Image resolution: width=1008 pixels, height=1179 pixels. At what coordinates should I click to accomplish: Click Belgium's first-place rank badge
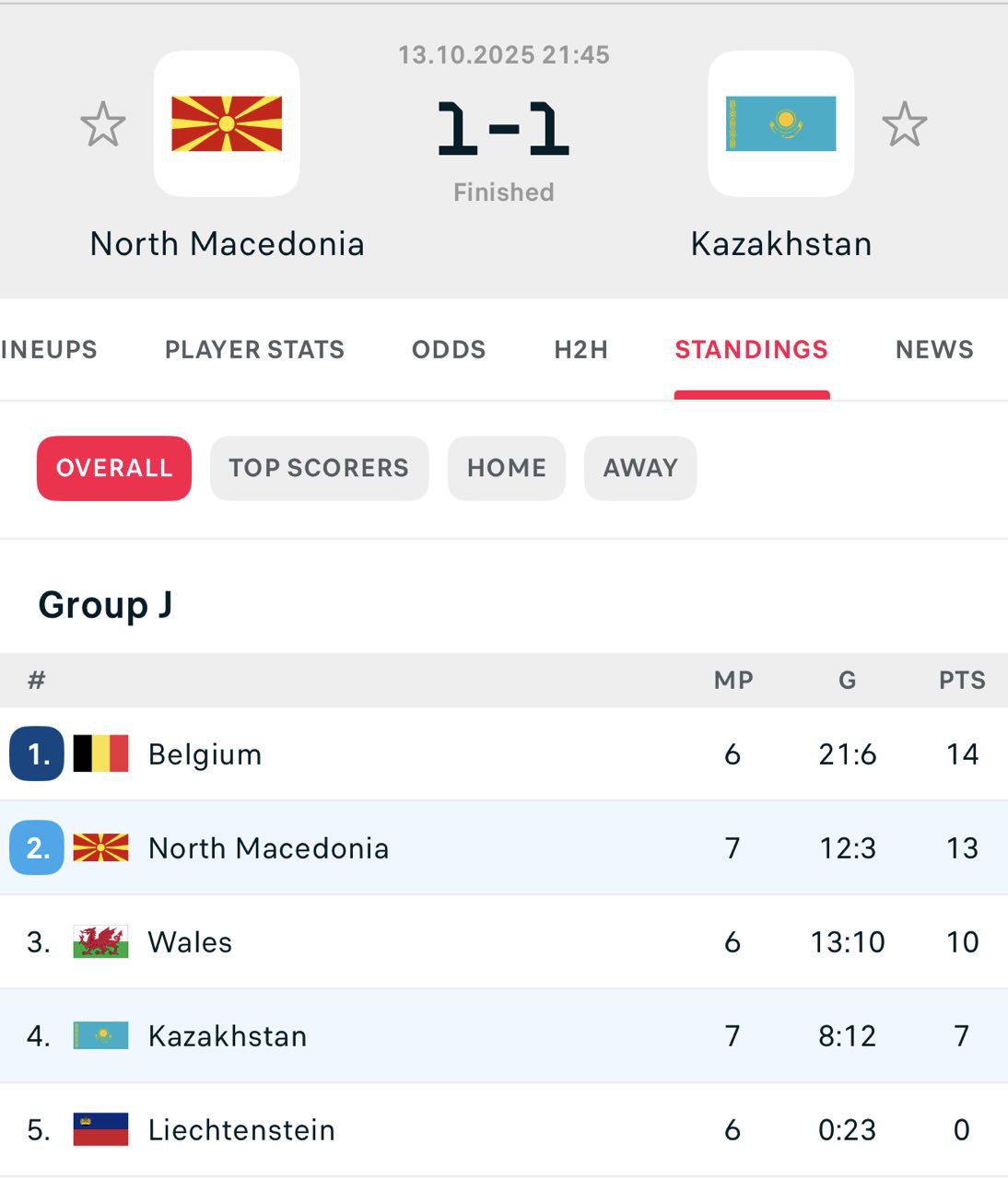(37, 753)
